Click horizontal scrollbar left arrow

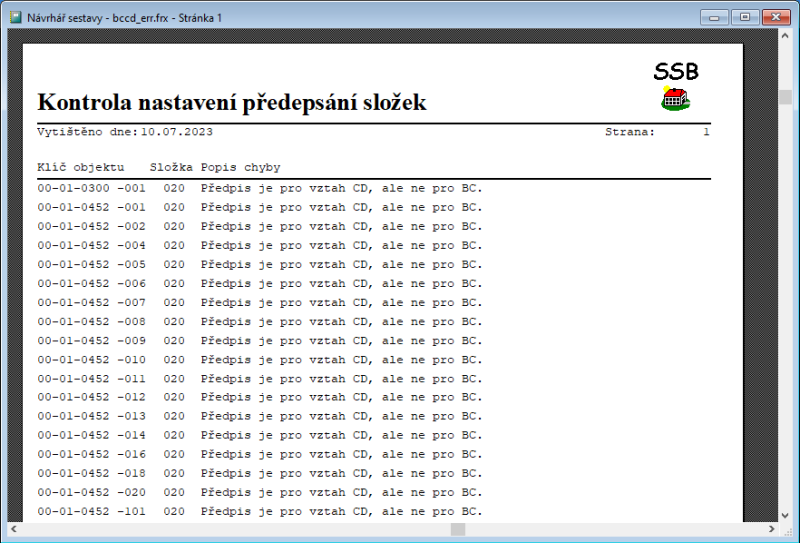14,529
